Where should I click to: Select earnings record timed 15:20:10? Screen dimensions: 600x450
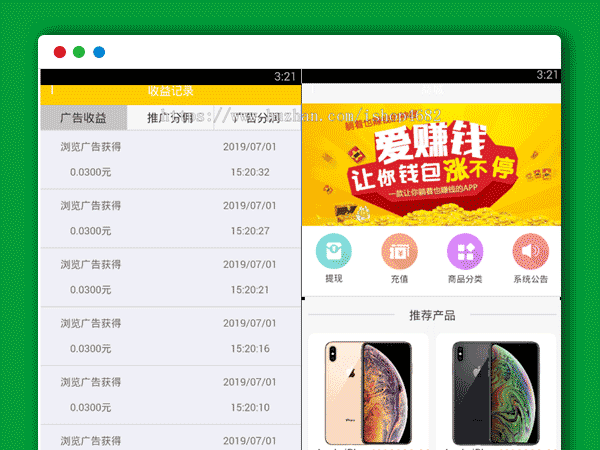[x=170, y=395]
